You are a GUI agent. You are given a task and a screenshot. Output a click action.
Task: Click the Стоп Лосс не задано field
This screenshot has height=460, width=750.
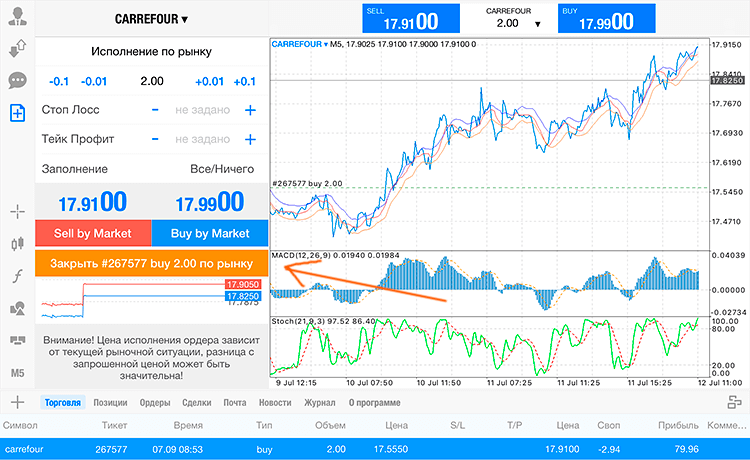pyautogui.click(x=202, y=110)
